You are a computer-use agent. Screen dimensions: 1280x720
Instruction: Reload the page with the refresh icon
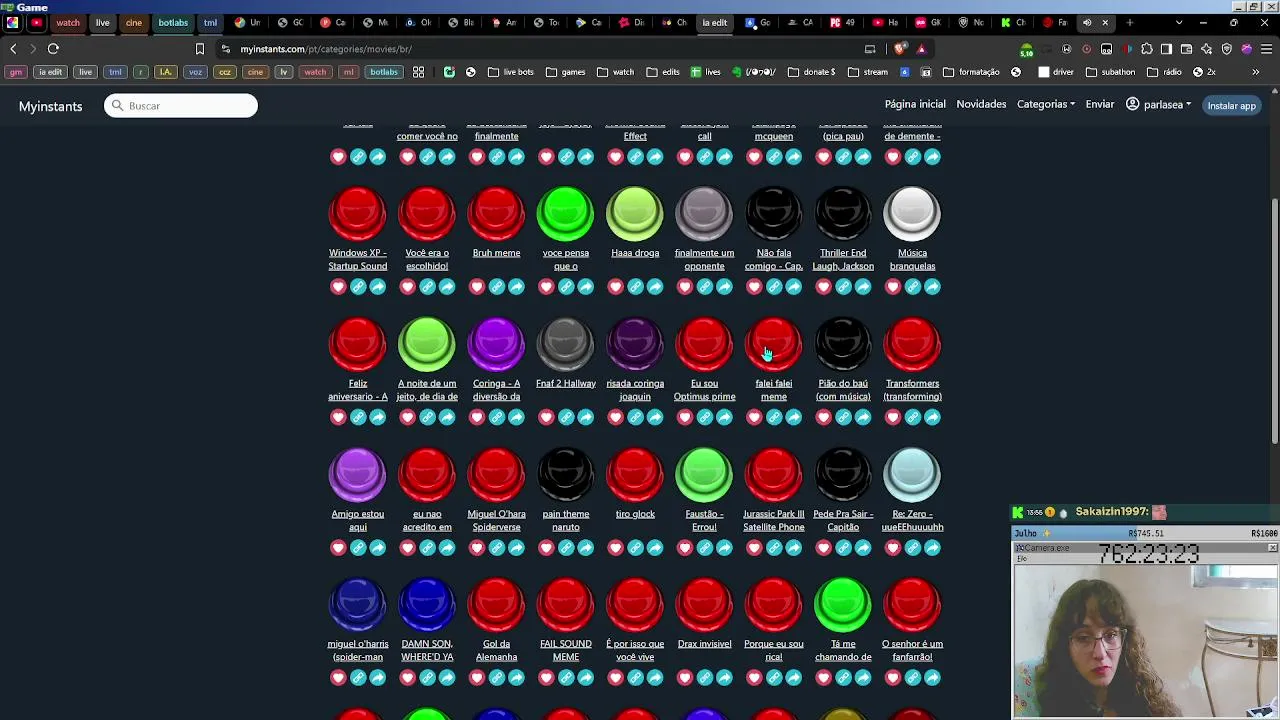pyautogui.click(x=53, y=49)
